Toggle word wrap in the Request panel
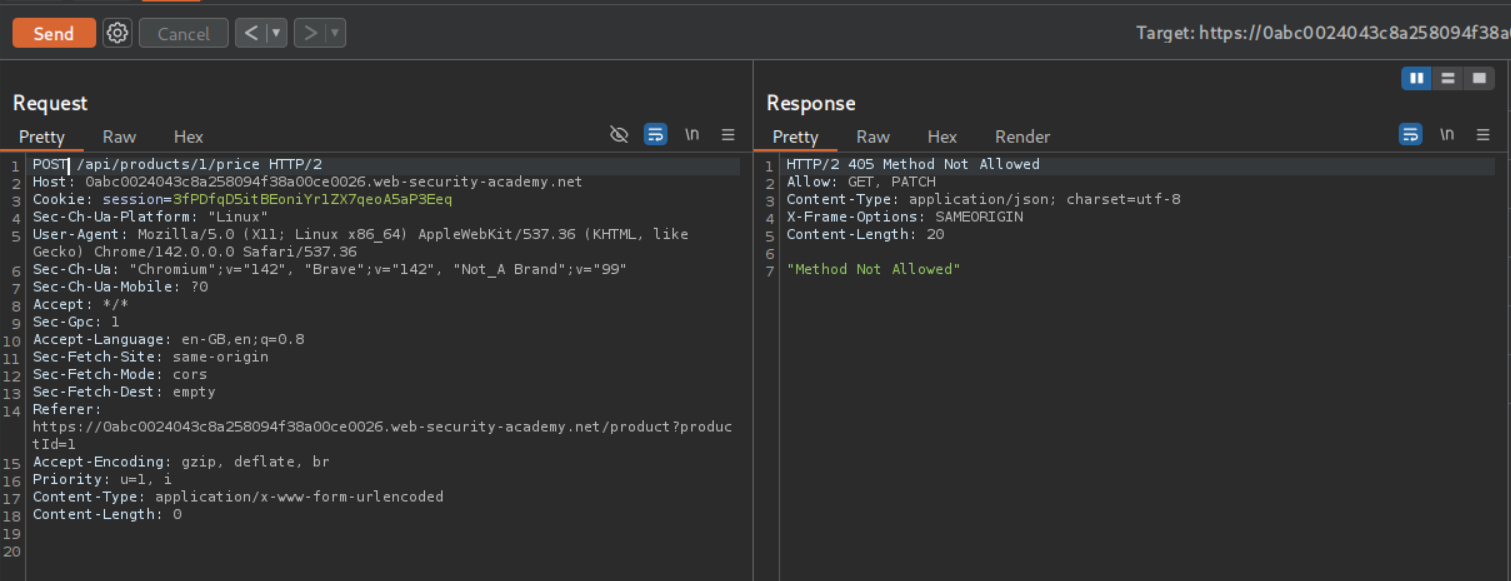The image size is (1511, 581). point(655,135)
